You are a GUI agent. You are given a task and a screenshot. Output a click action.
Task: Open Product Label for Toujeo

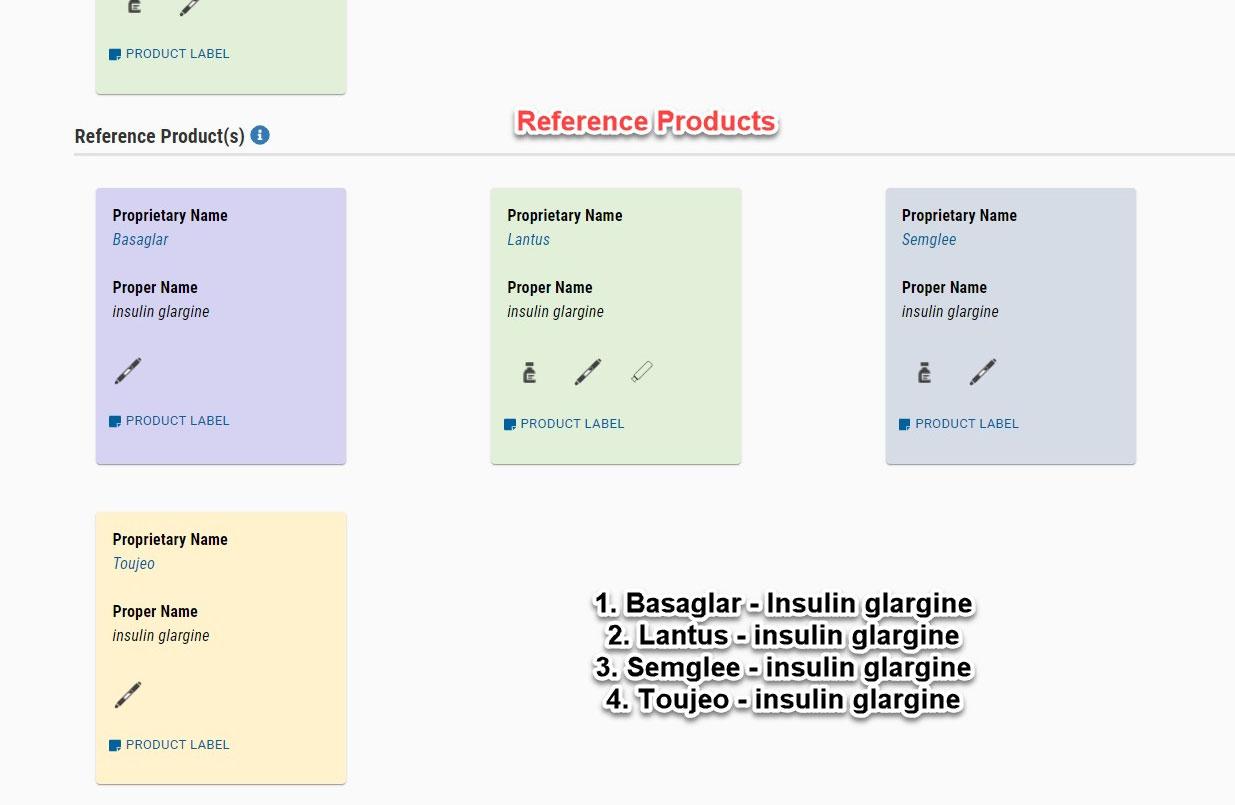[x=169, y=745]
